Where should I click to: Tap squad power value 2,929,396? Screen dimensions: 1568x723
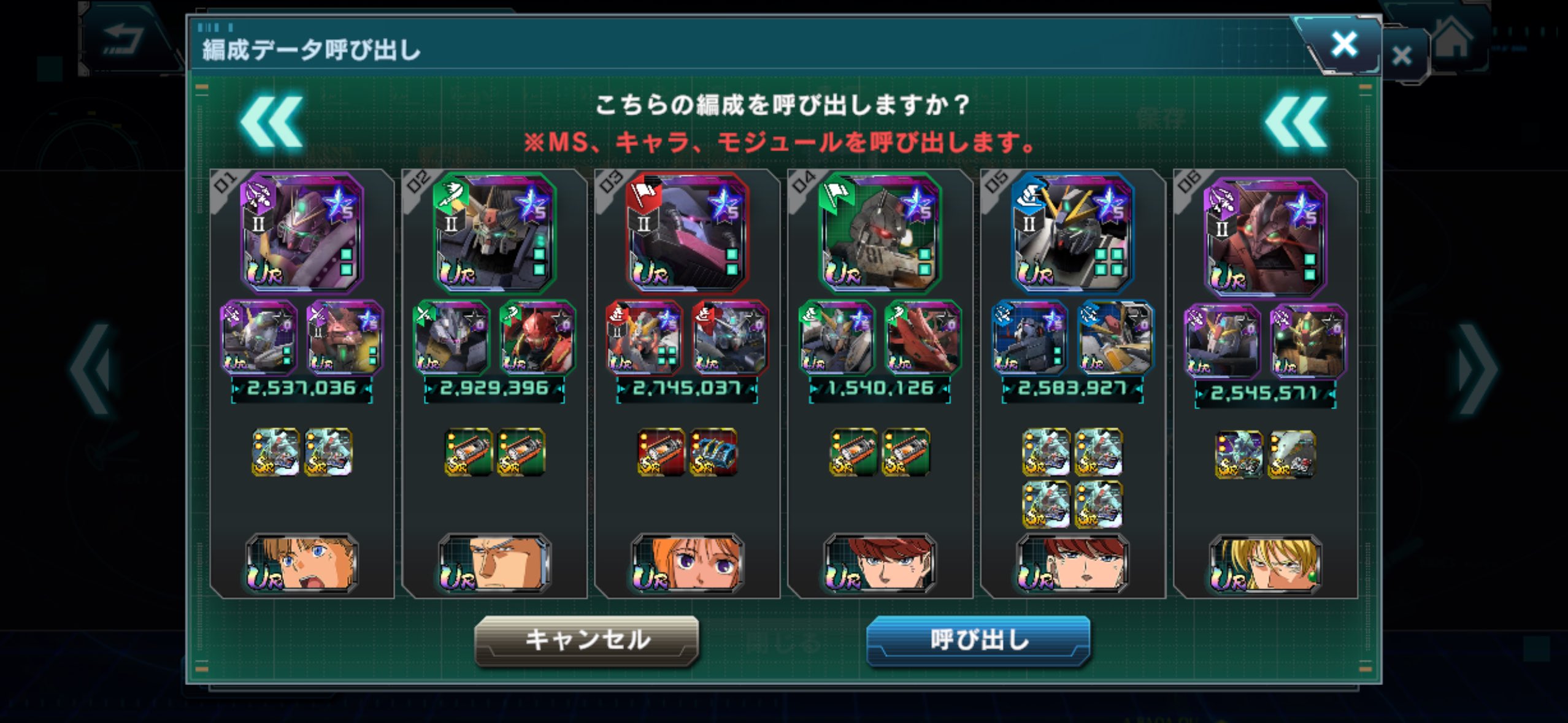coord(494,388)
